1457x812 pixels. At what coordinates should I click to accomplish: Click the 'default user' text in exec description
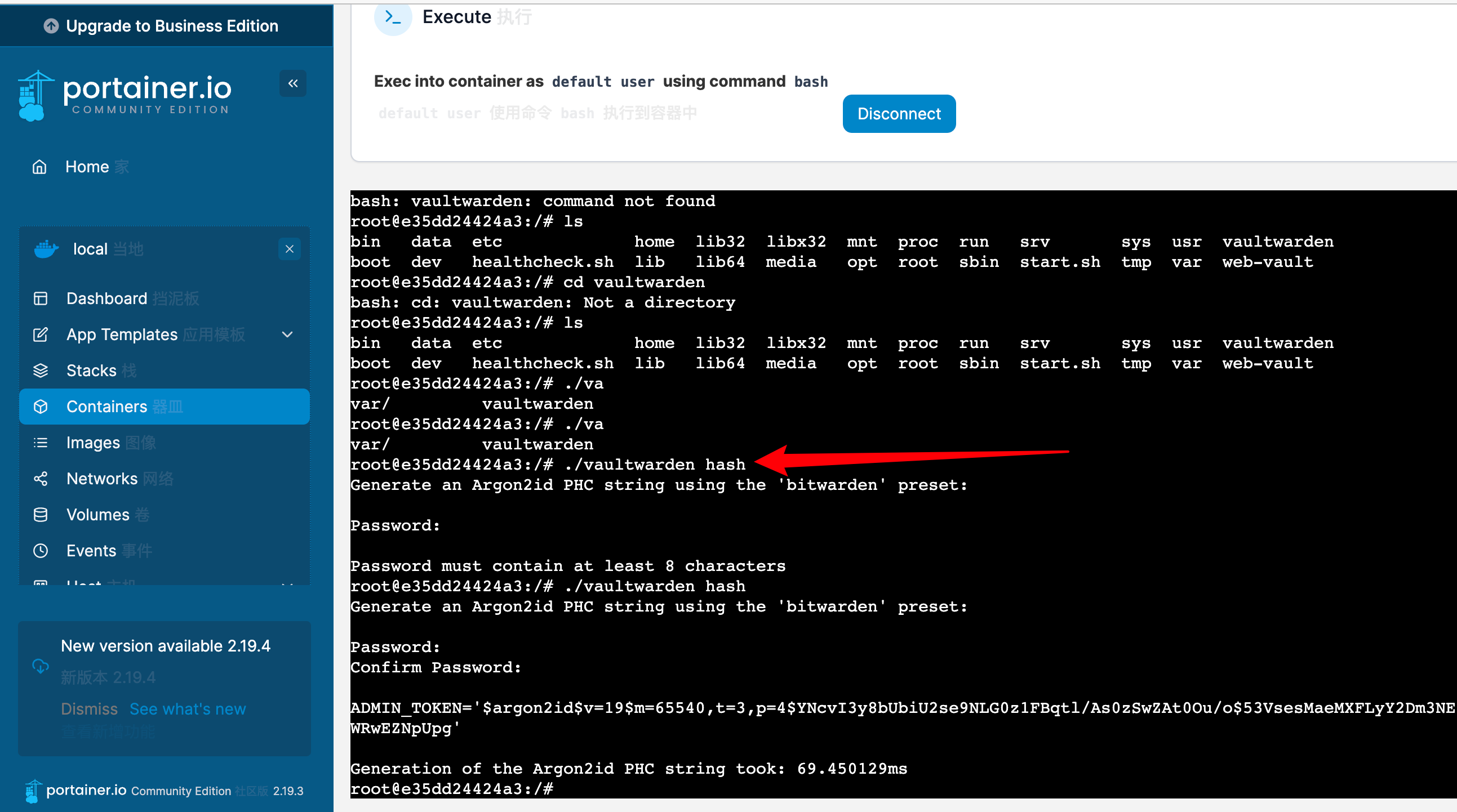603,82
